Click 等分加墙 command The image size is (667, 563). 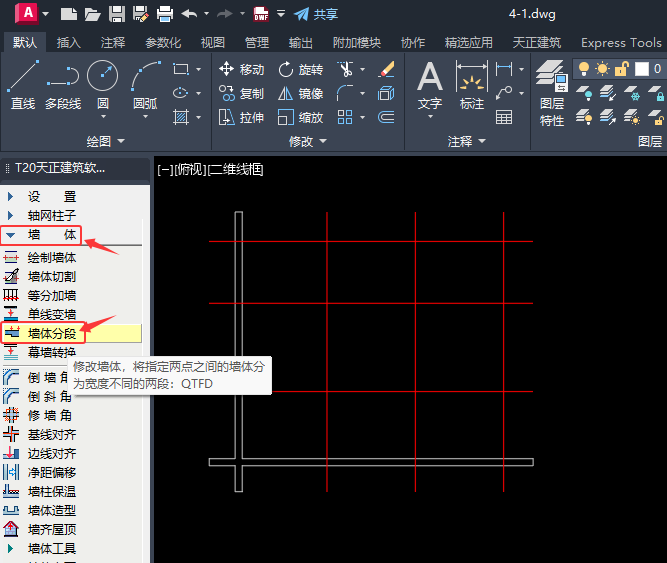coord(52,295)
